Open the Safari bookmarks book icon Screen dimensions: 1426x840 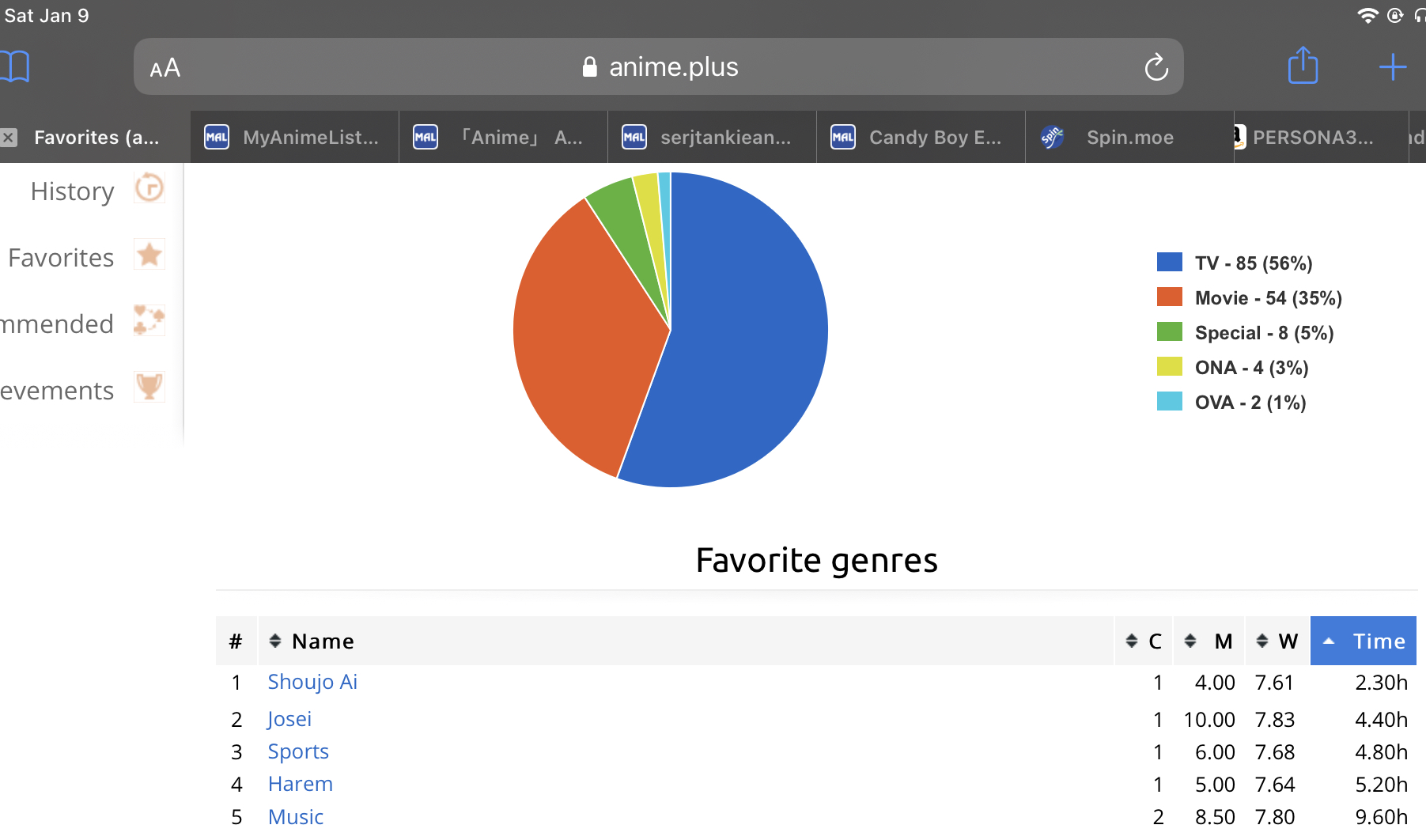[x=15, y=66]
